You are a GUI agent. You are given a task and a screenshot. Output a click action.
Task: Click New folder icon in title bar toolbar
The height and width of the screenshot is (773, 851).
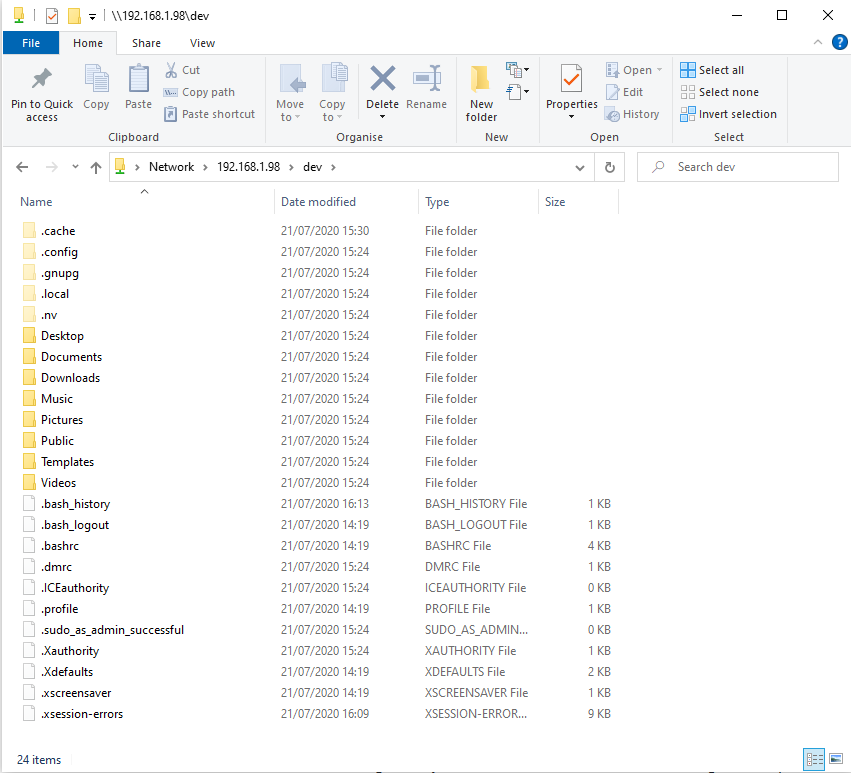coord(74,16)
